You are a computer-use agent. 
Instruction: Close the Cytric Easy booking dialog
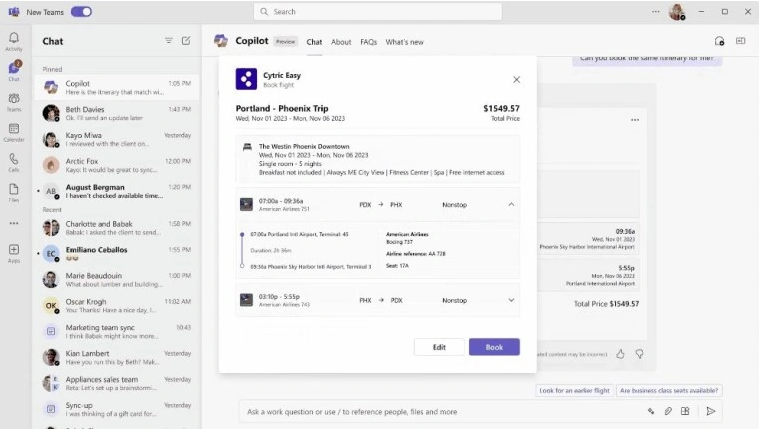point(516,79)
